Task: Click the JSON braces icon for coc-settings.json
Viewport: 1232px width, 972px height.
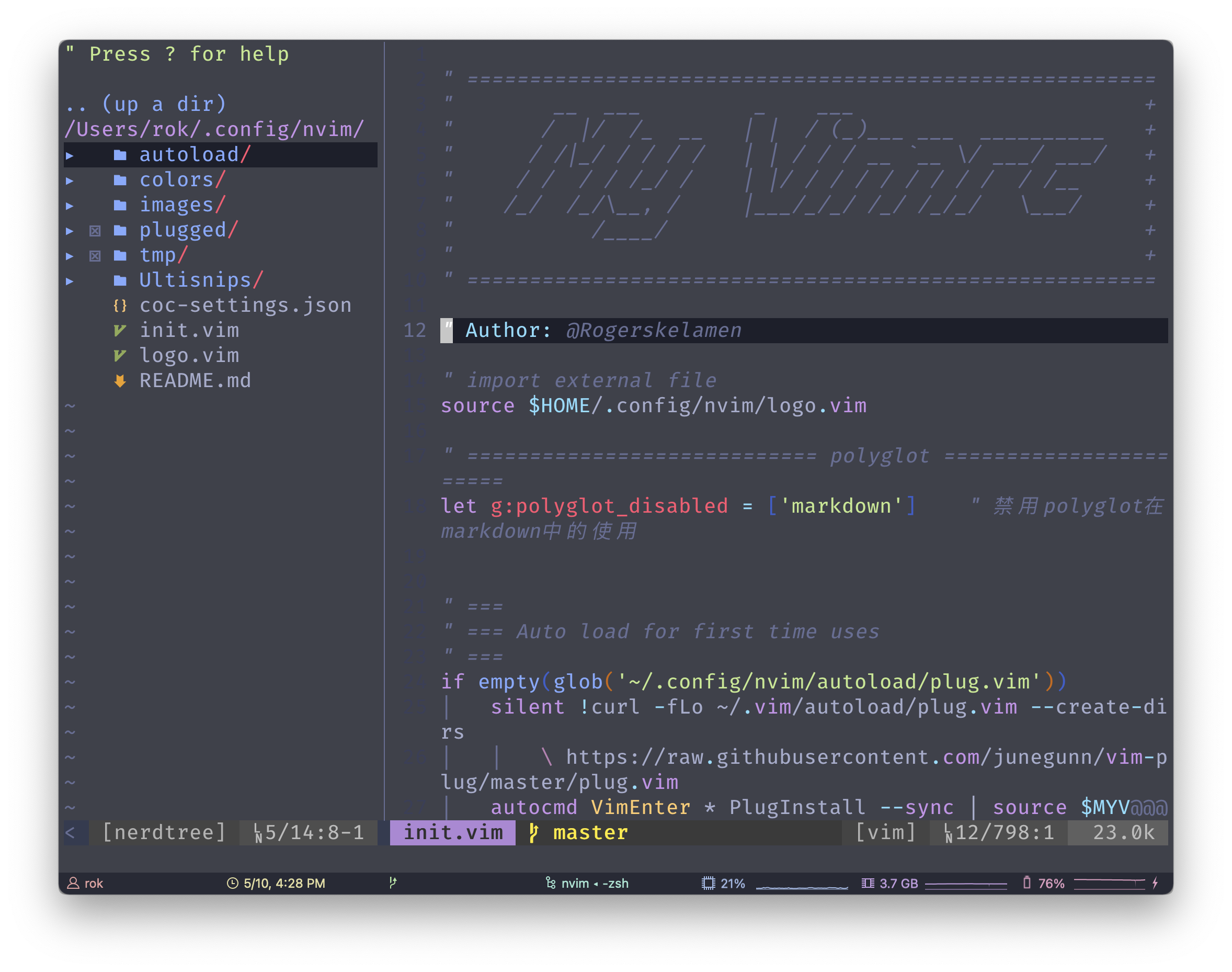Action: click(120, 306)
